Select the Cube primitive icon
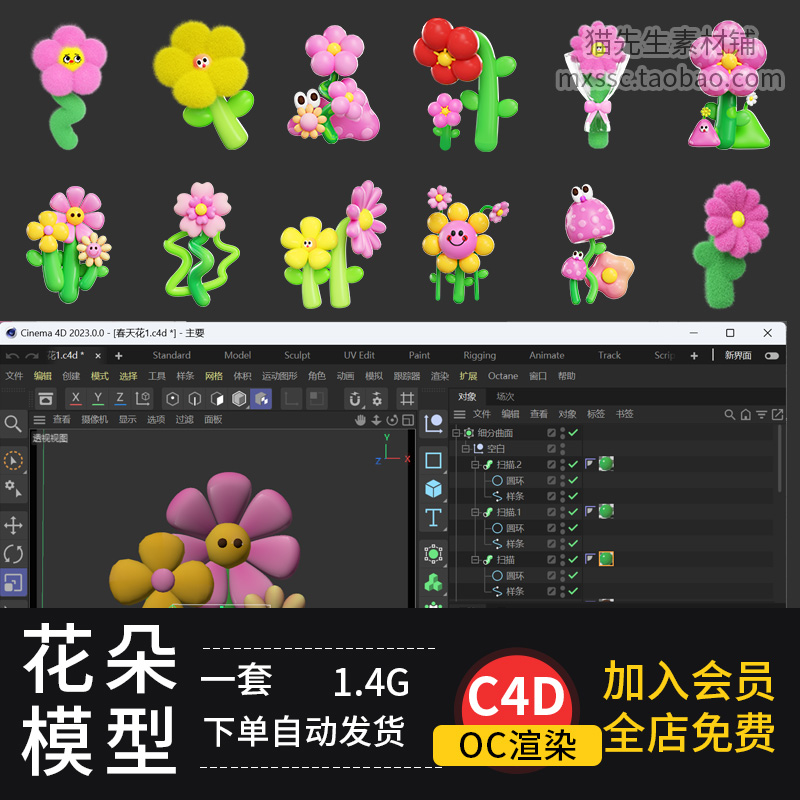Viewport: 800px width, 800px height. click(432, 489)
